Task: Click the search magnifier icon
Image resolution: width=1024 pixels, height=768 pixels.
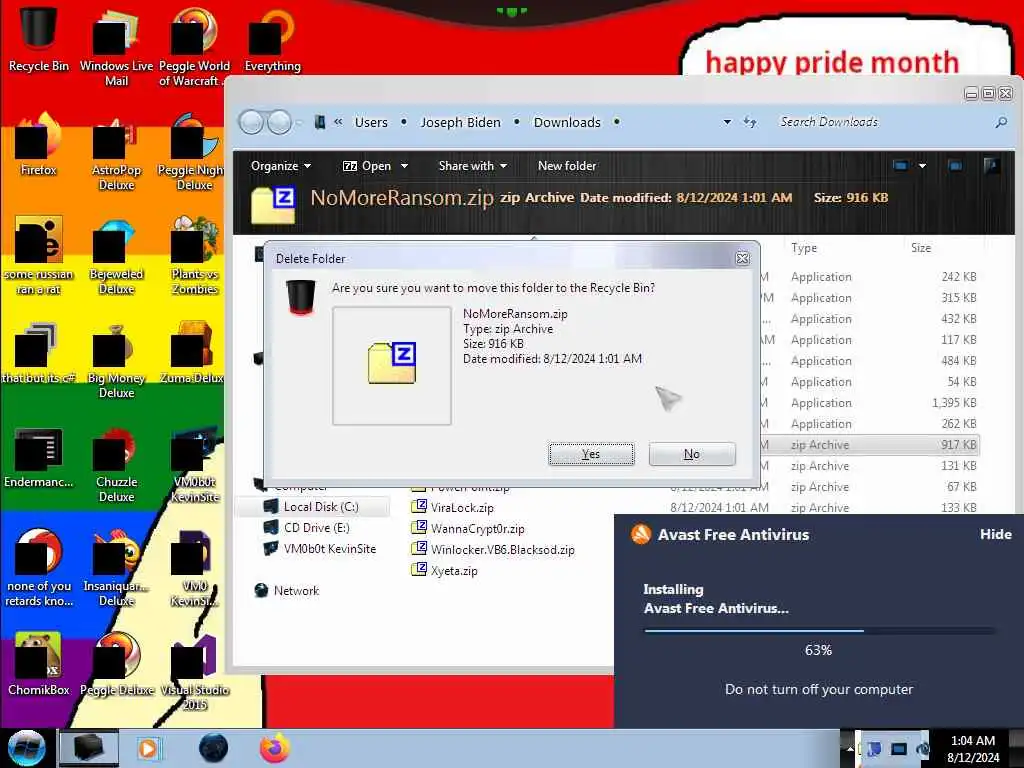Action: tap(1000, 122)
